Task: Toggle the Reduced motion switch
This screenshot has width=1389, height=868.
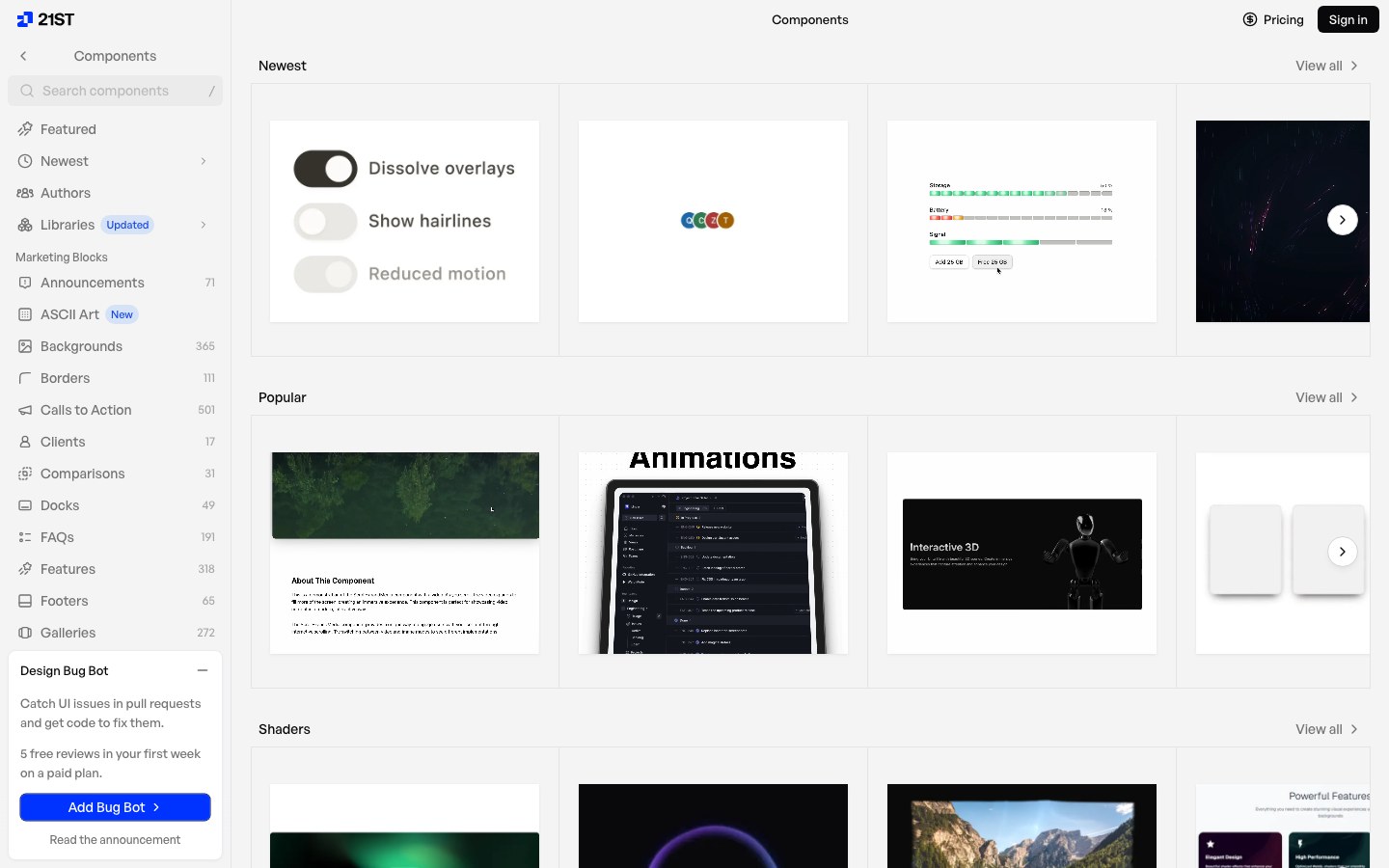Action: (x=326, y=274)
